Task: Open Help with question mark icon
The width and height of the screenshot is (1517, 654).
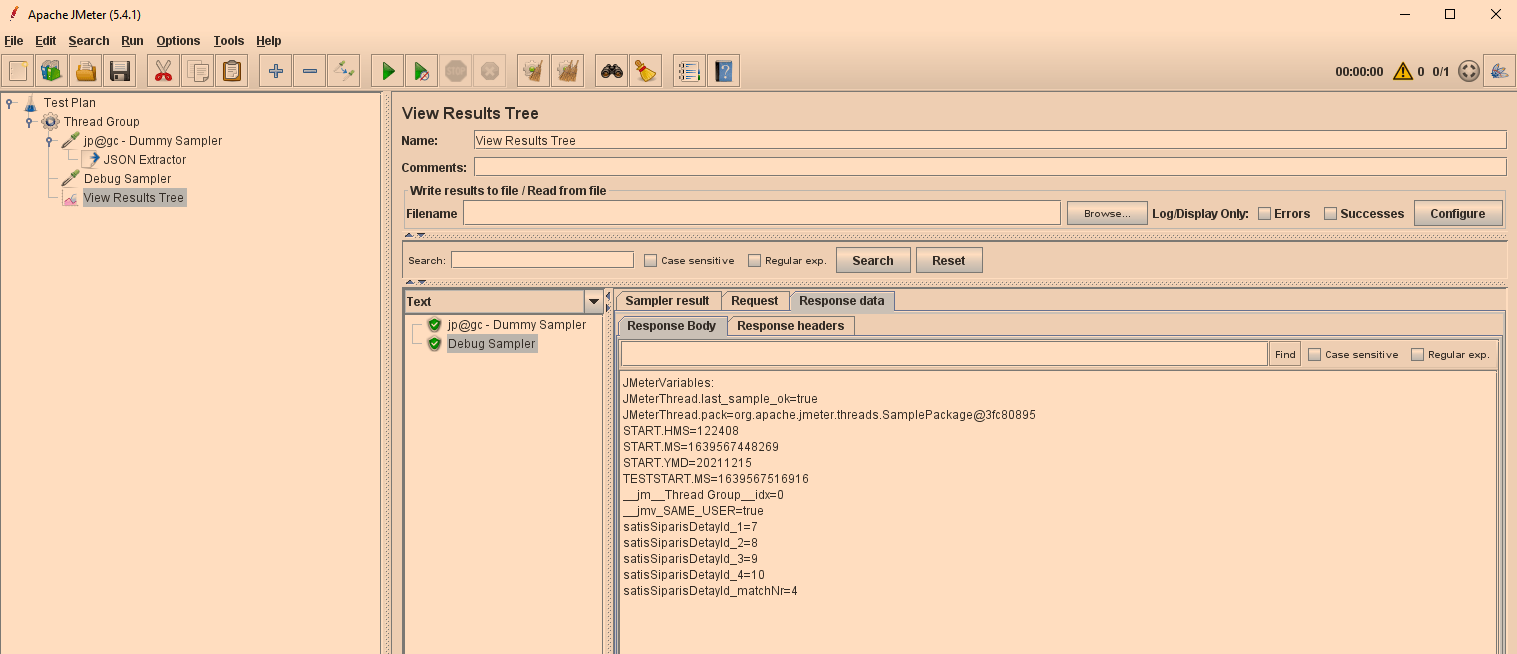Action: coord(724,71)
